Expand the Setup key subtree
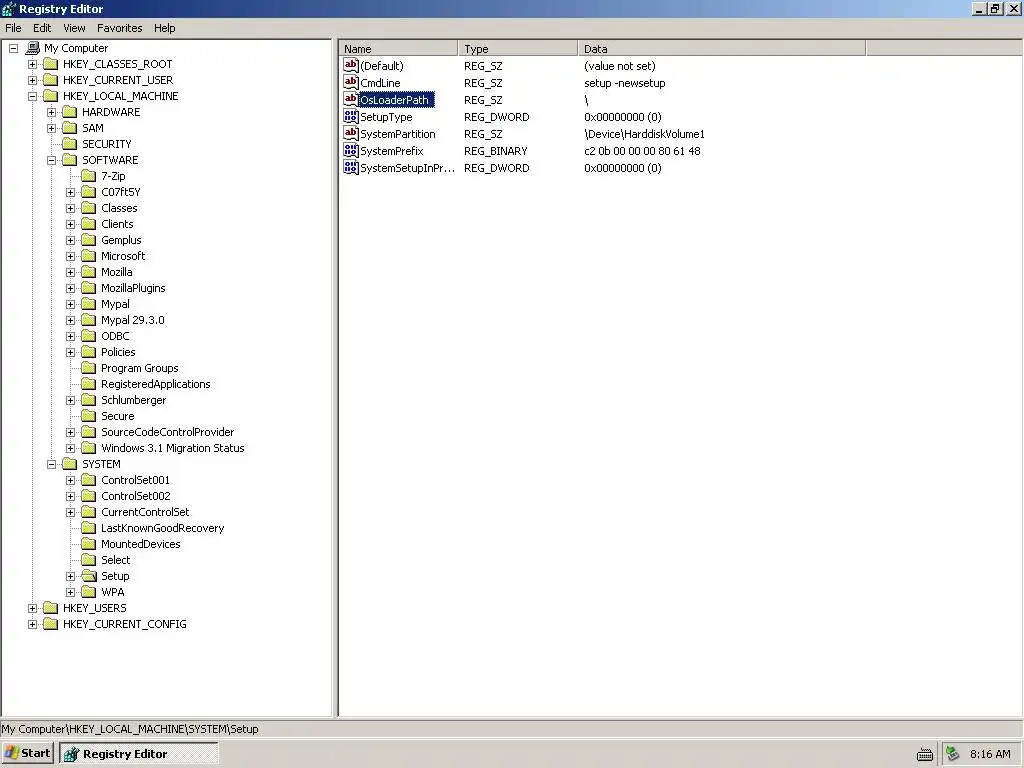Viewport: 1024px width, 768px height. click(x=71, y=576)
